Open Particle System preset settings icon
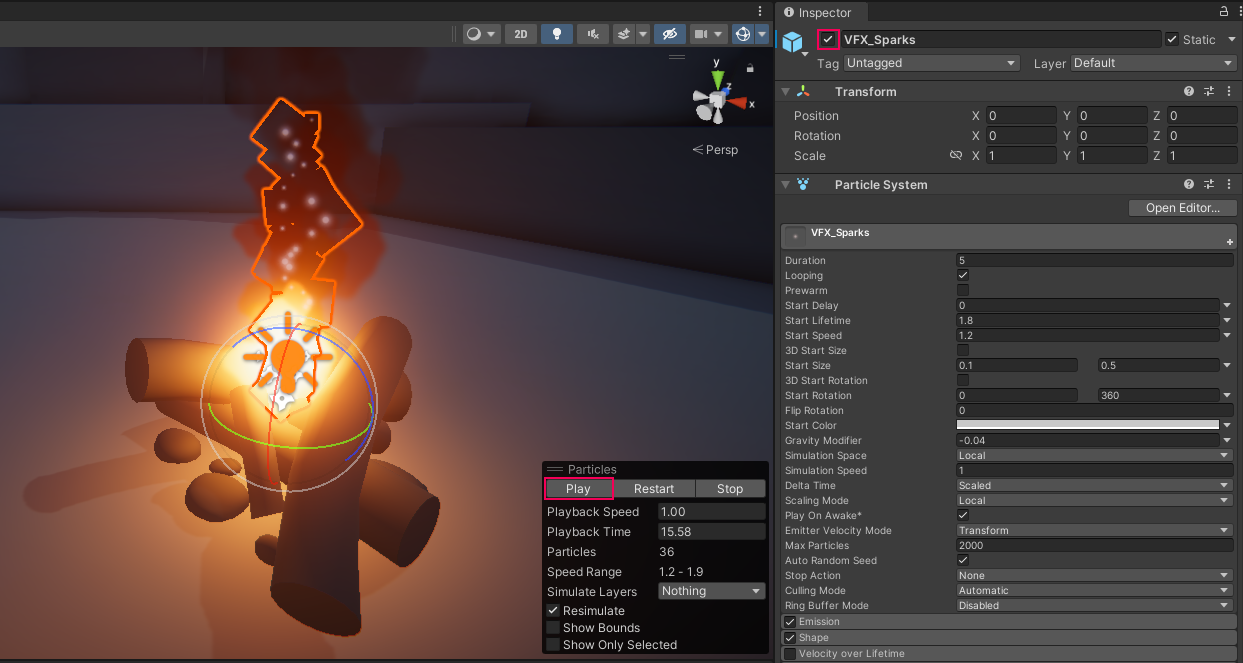Screen dimensions: 1243x663 tap(1208, 184)
